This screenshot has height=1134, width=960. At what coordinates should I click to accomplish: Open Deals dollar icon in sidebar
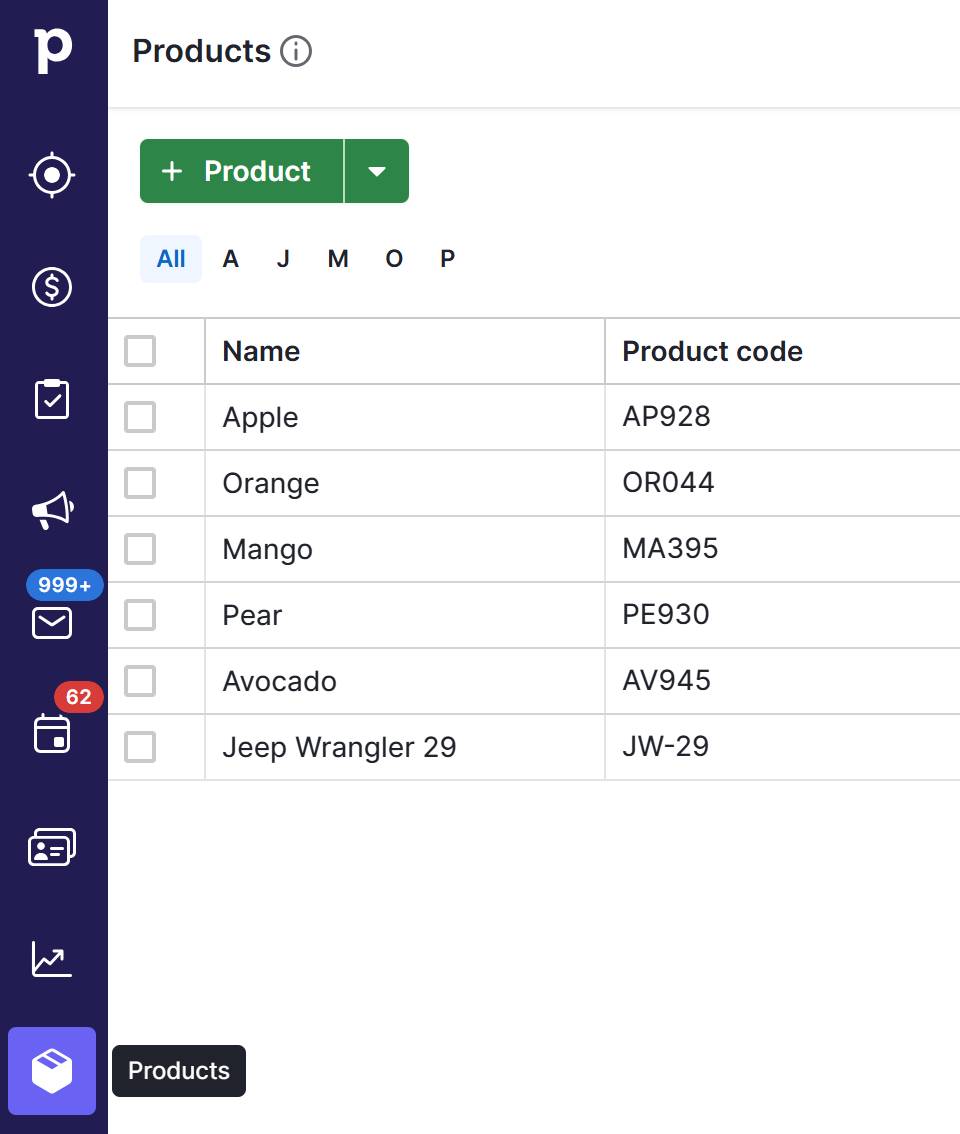(52, 287)
